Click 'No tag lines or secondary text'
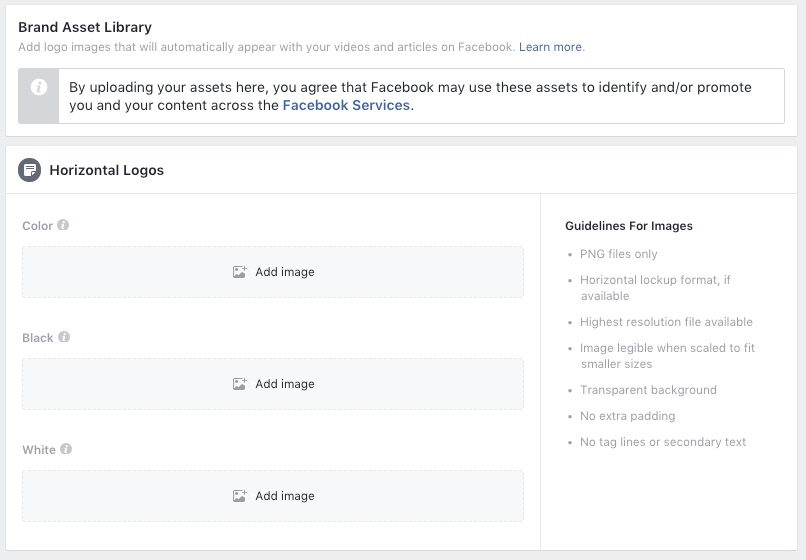Screen dimensions: 806x560 click(663, 442)
